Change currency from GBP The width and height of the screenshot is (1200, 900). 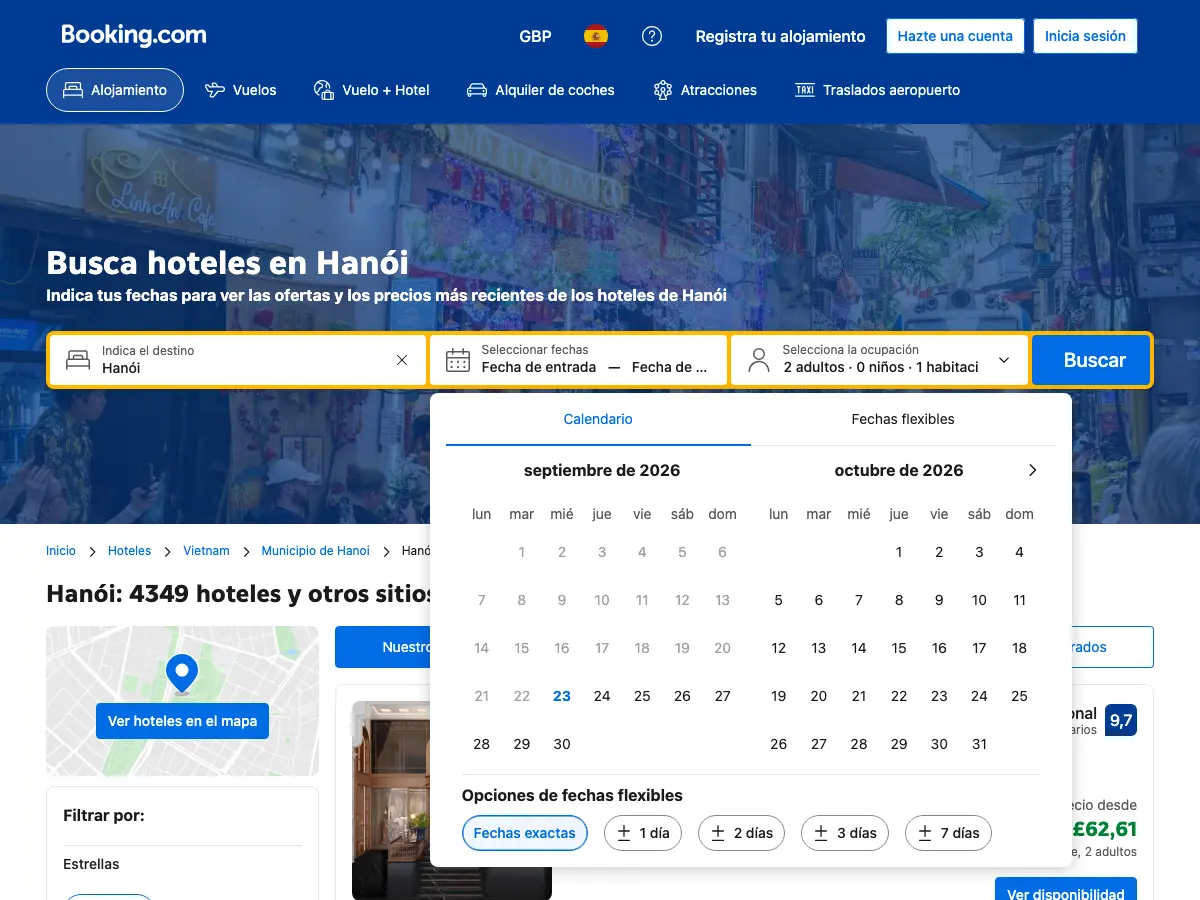click(535, 36)
